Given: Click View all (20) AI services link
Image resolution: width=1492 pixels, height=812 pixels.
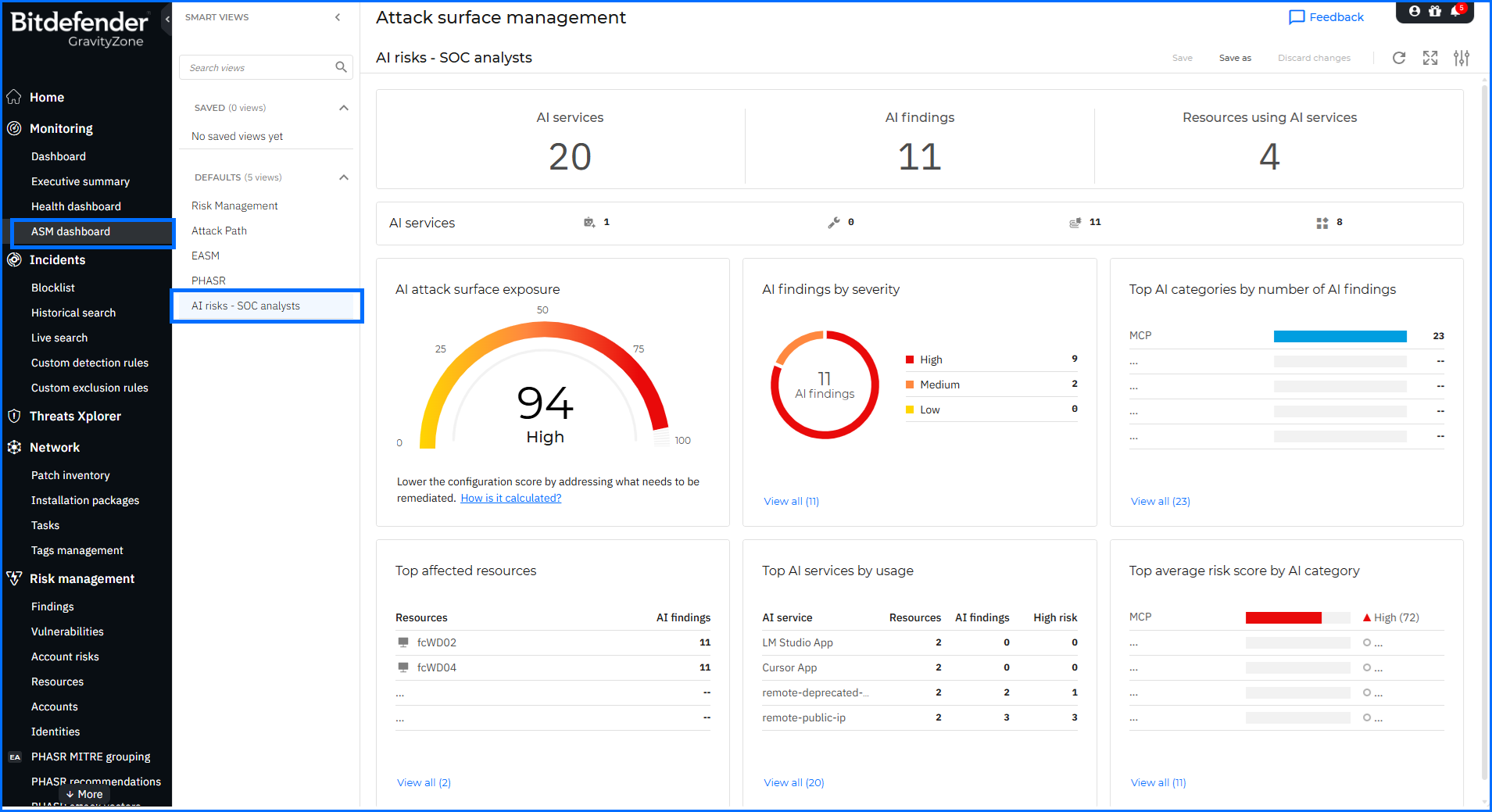Looking at the screenshot, I should tap(794, 782).
